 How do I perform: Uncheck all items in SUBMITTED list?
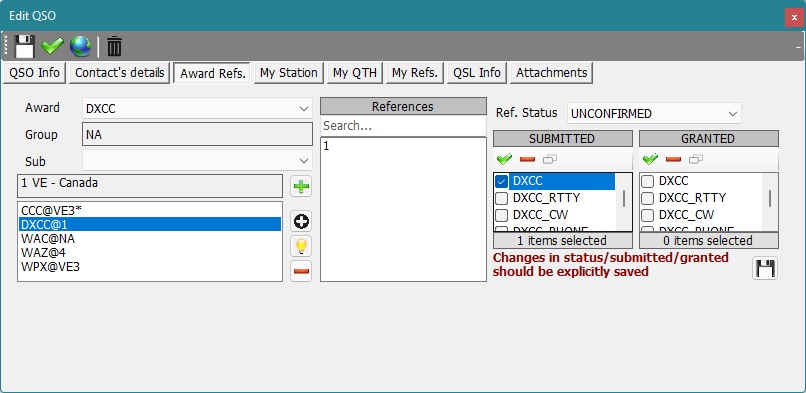tap(527, 159)
